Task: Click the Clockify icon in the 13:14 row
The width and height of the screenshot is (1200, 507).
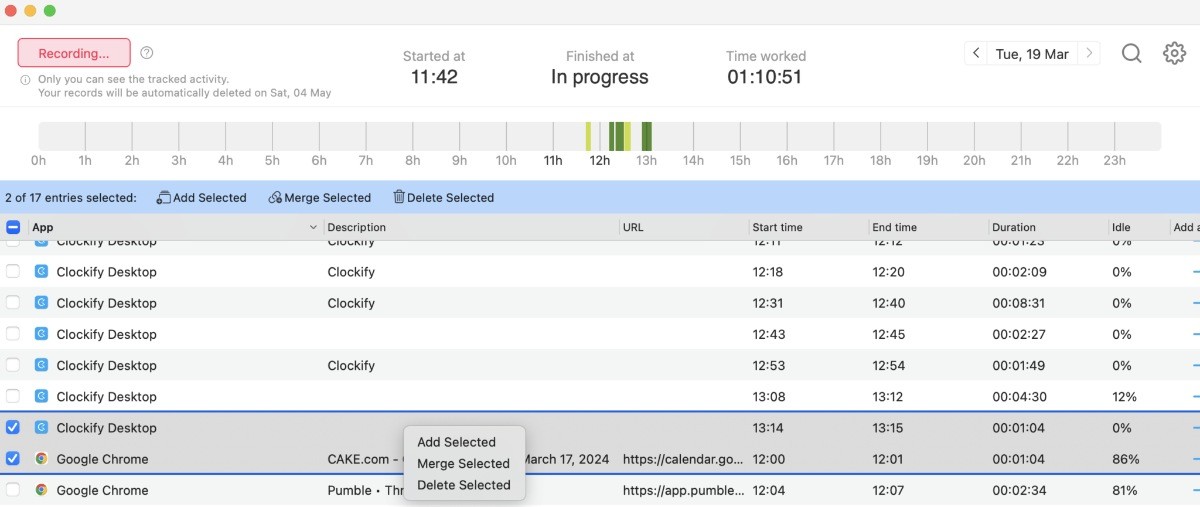Action: [x=41, y=427]
